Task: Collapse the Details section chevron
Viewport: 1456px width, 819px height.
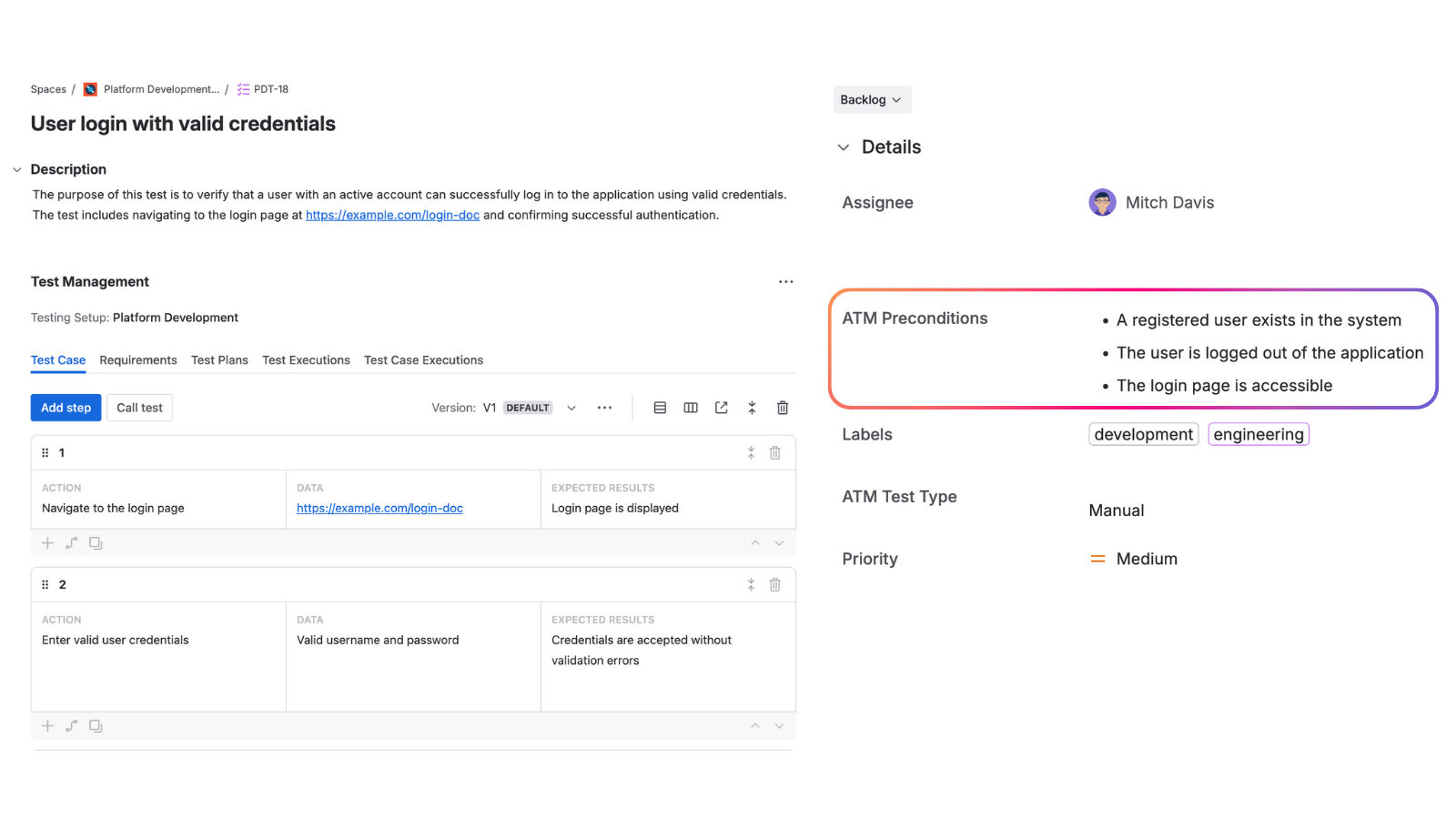Action: pos(844,147)
